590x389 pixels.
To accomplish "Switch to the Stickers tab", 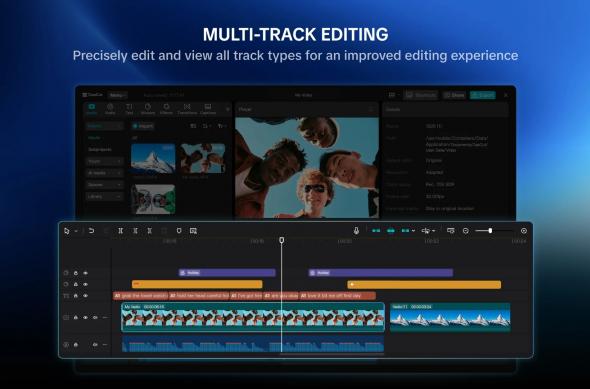I will pyautogui.click(x=148, y=109).
